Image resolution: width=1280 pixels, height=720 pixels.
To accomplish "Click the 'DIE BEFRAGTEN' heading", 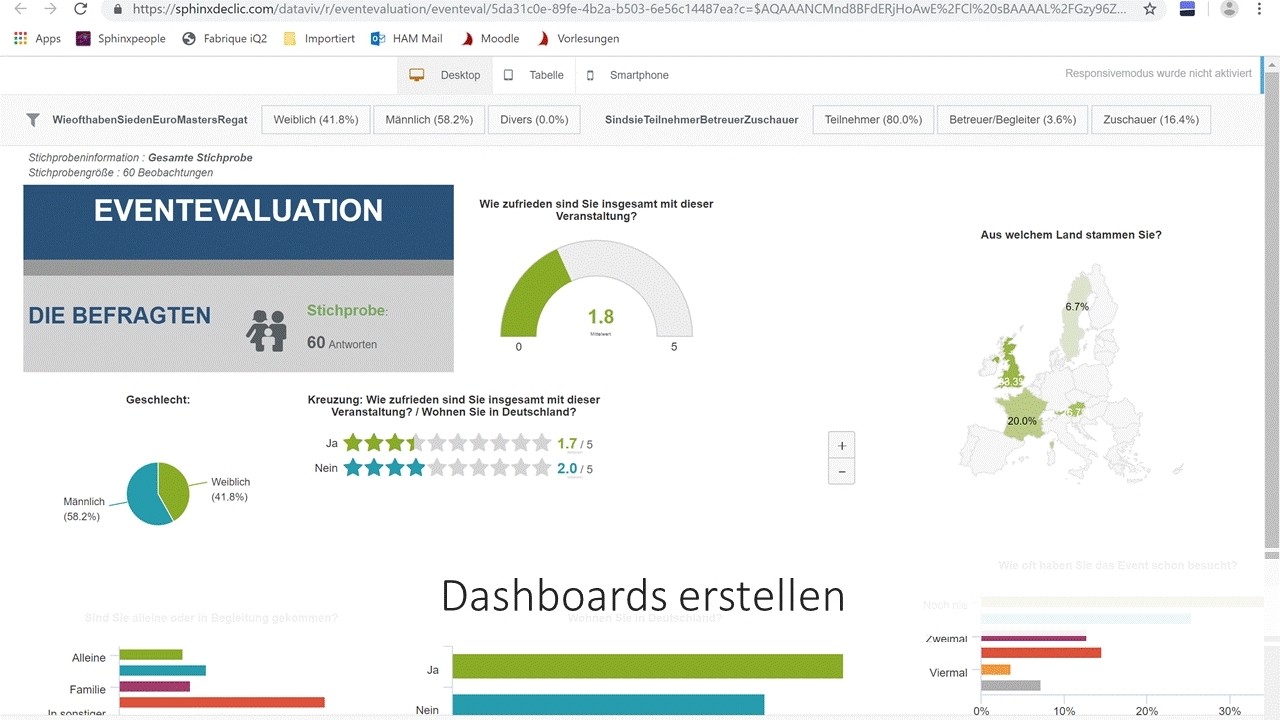I will pyautogui.click(x=120, y=316).
